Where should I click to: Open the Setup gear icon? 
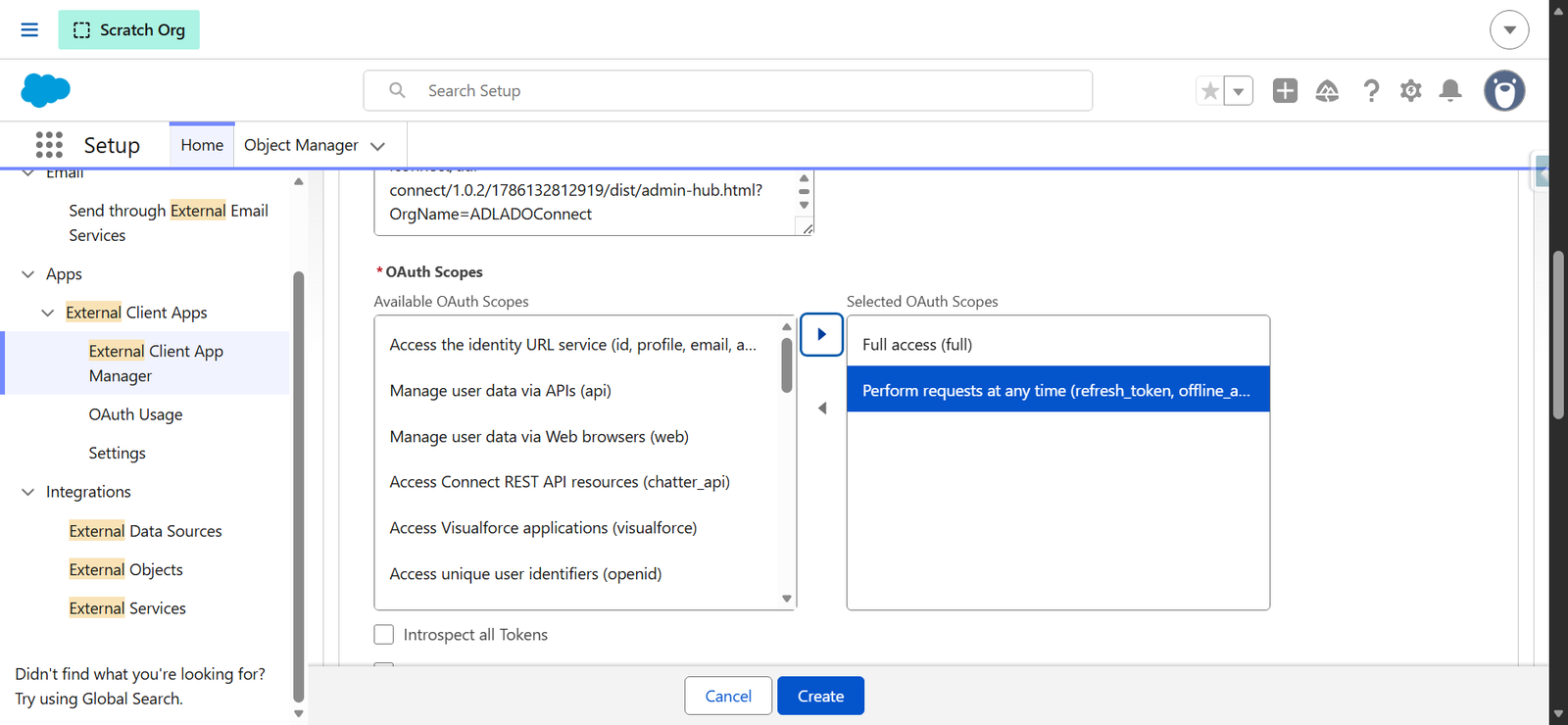tap(1410, 90)
